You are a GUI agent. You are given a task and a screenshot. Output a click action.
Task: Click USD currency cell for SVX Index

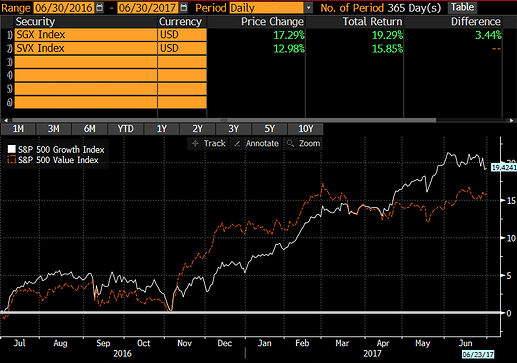[x=182, y=48]
